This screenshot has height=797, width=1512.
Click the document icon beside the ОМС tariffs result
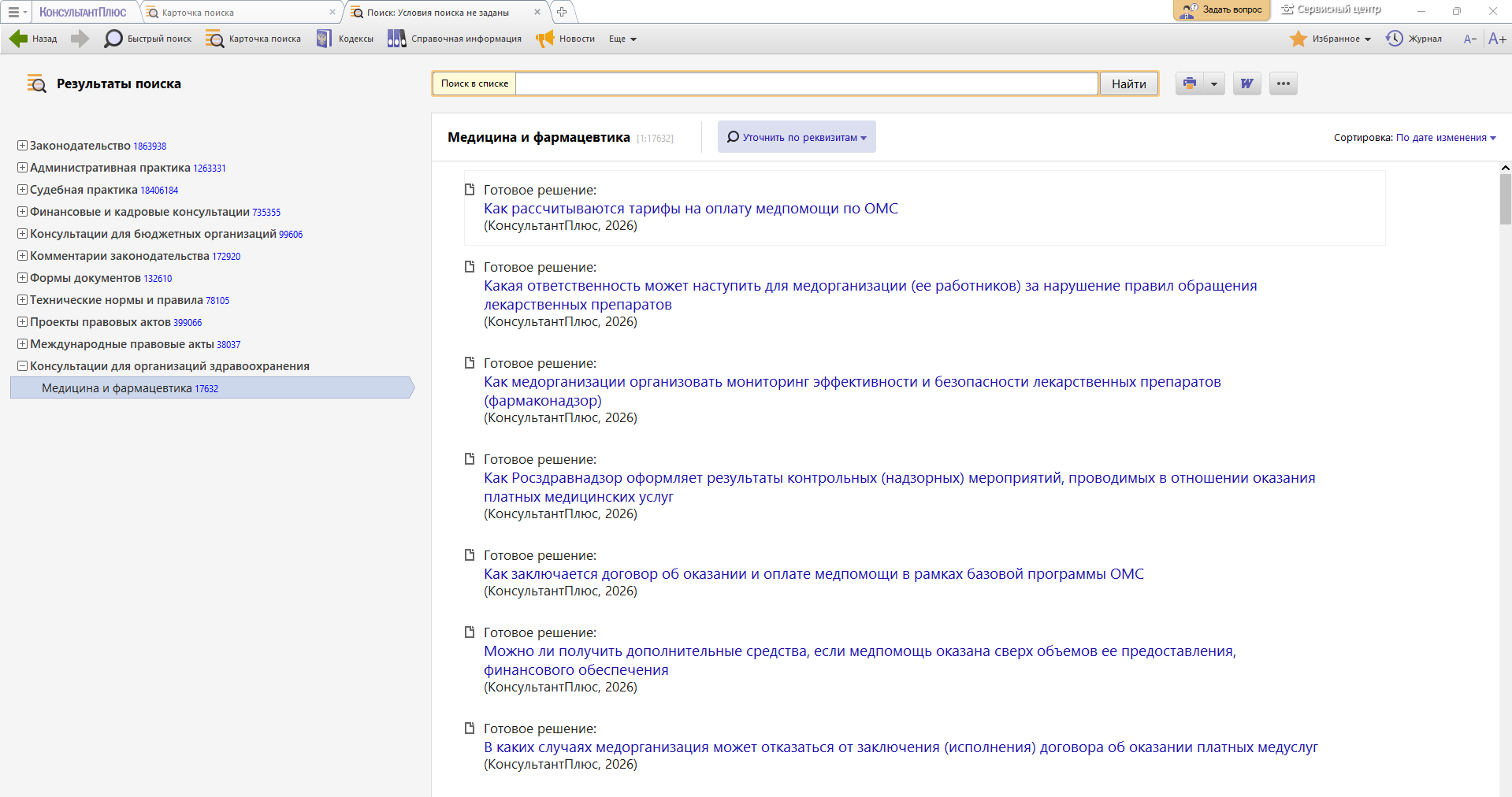click(x=470, y=190)
